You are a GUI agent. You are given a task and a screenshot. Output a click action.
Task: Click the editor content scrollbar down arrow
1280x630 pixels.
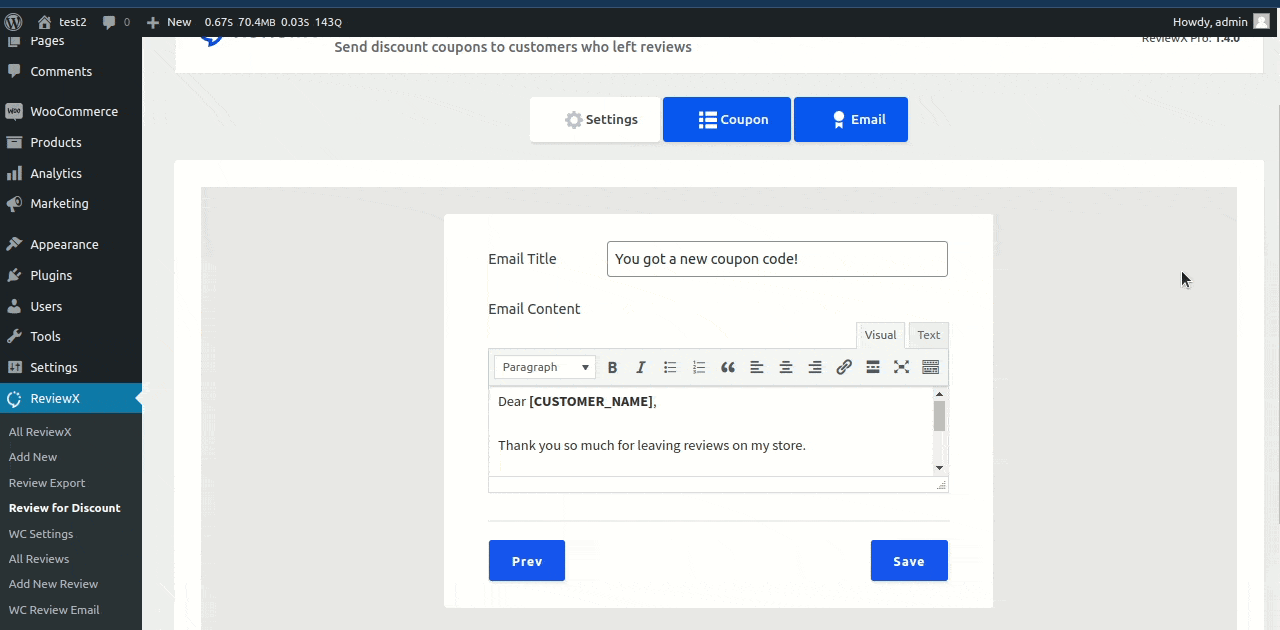(939, 467)
